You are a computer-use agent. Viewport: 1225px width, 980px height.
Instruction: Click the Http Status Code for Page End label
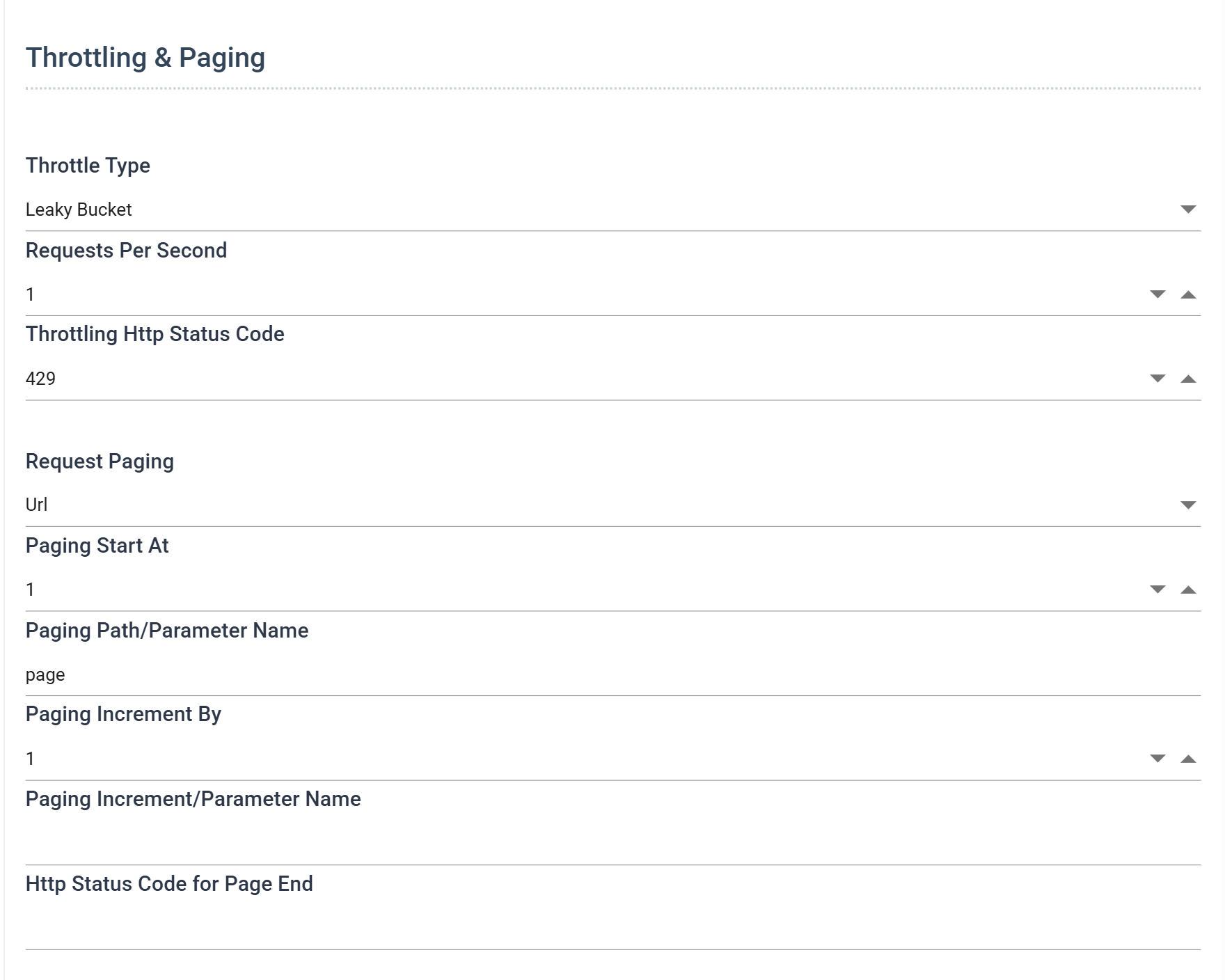169,884
